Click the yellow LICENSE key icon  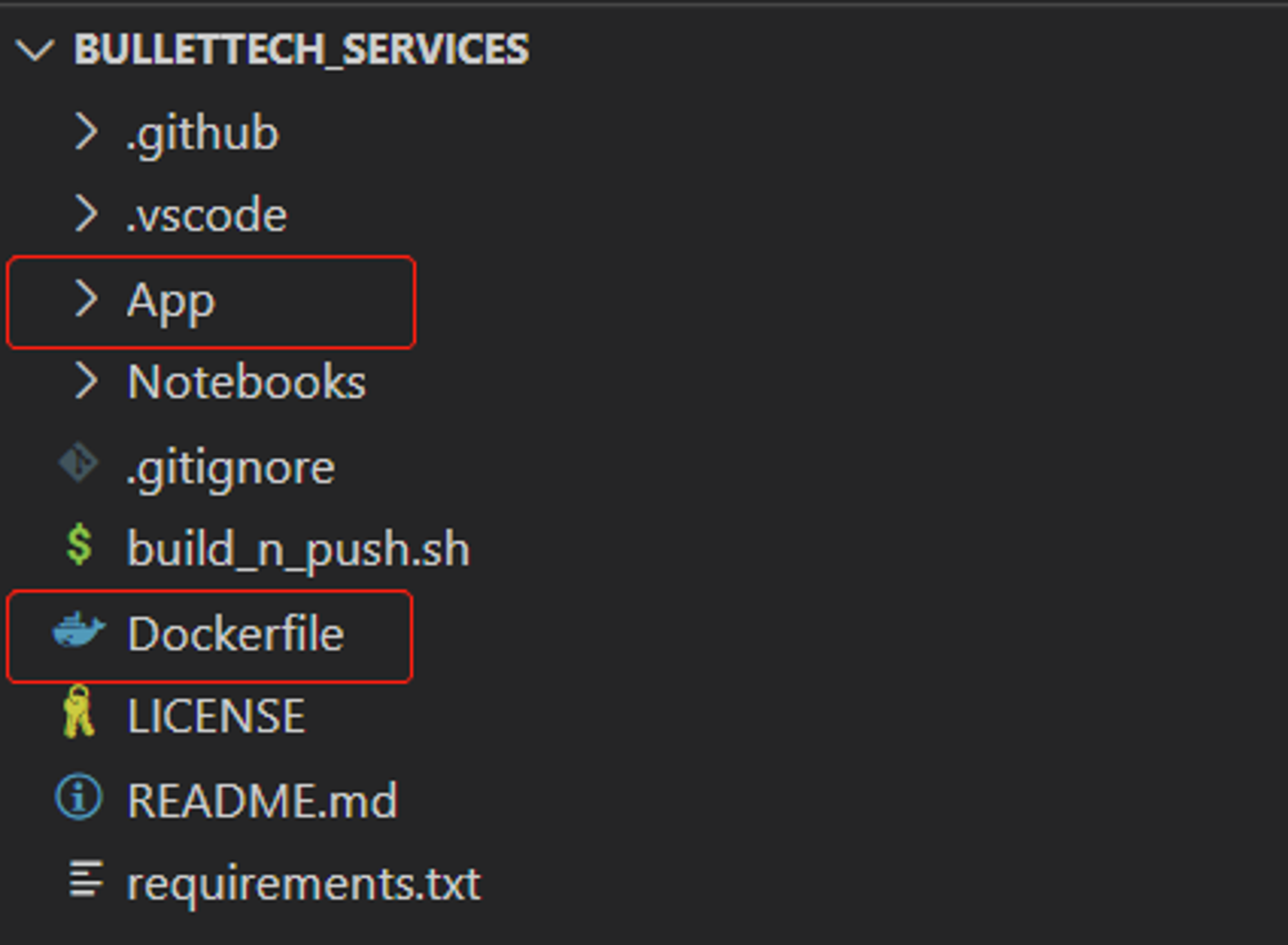(79, 712)
